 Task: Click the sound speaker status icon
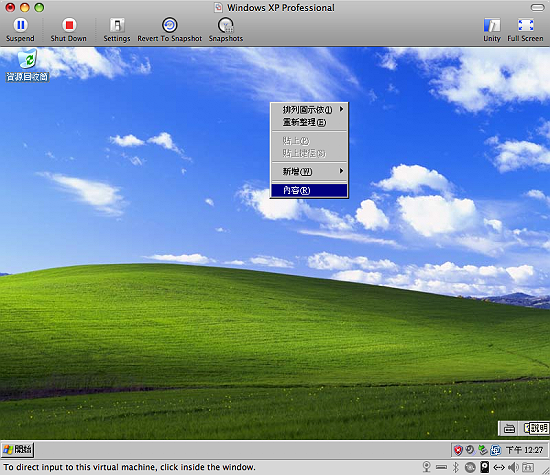click(513, 467)
